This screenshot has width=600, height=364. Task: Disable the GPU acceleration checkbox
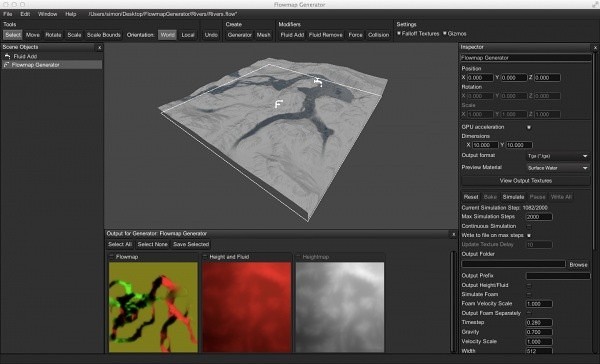[529, 127]
